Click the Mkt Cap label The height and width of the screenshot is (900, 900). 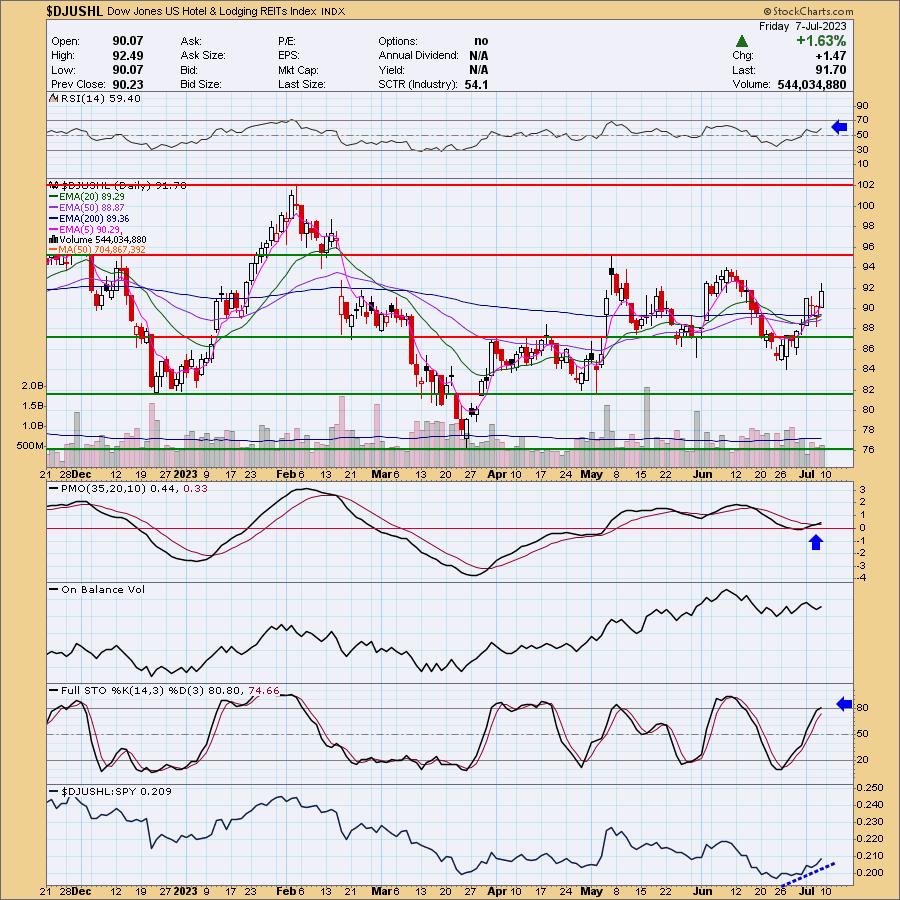click(298, 69)
